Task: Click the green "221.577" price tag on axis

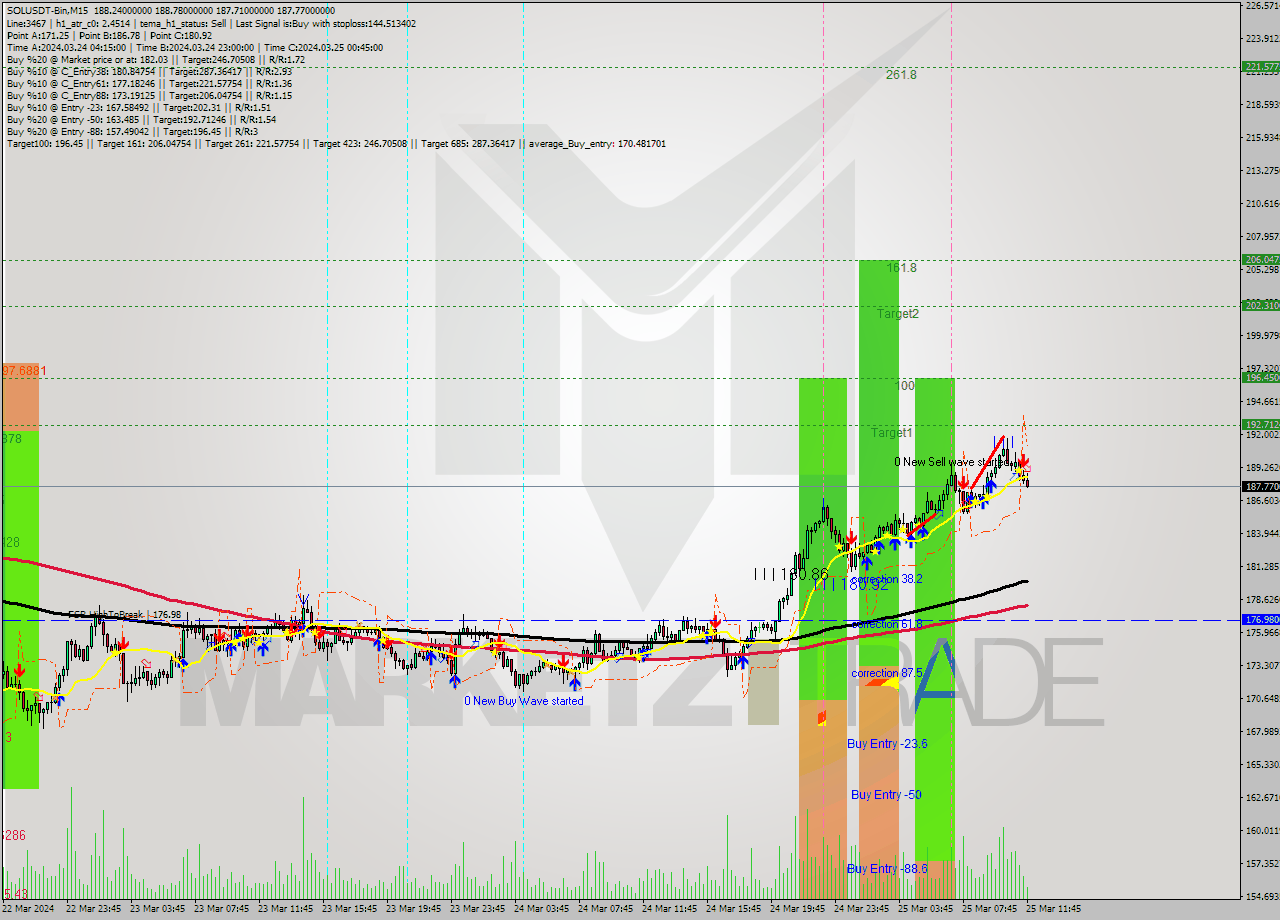Action: pos(1261,67)
